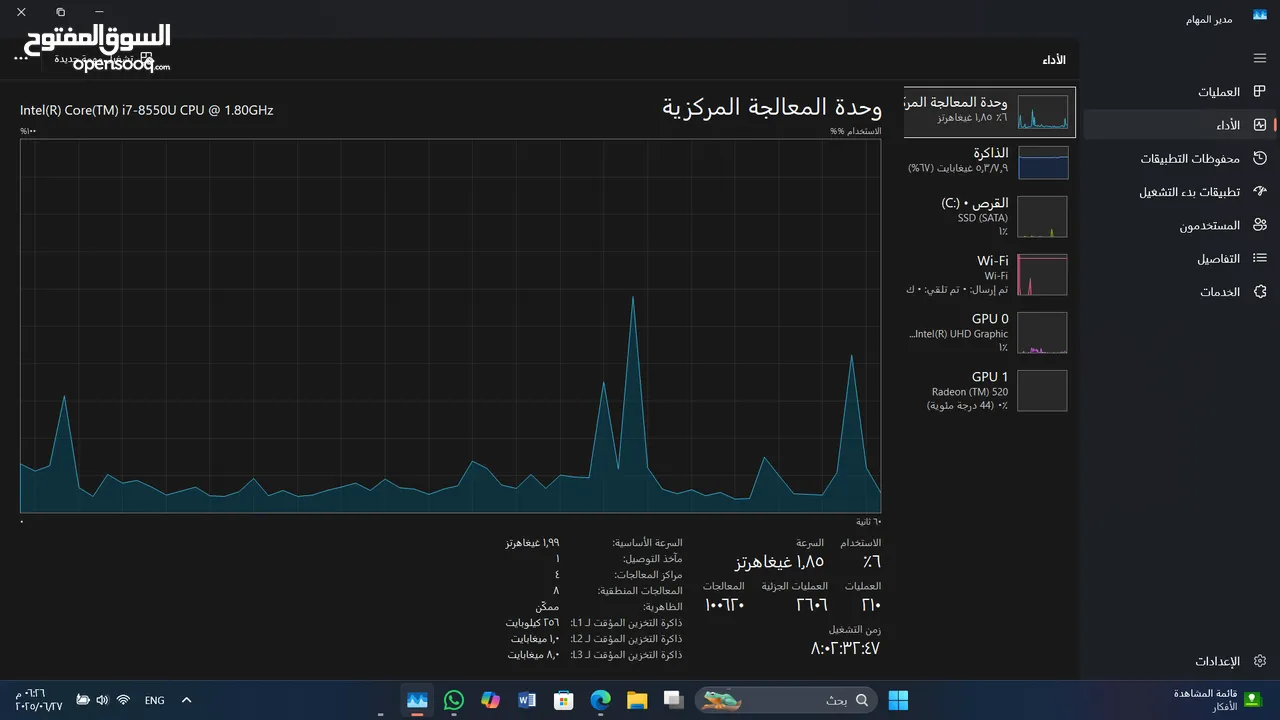Click virtualization status ممكّن
This screenshot has height=720, width=1280.
(x=547, y=606)
